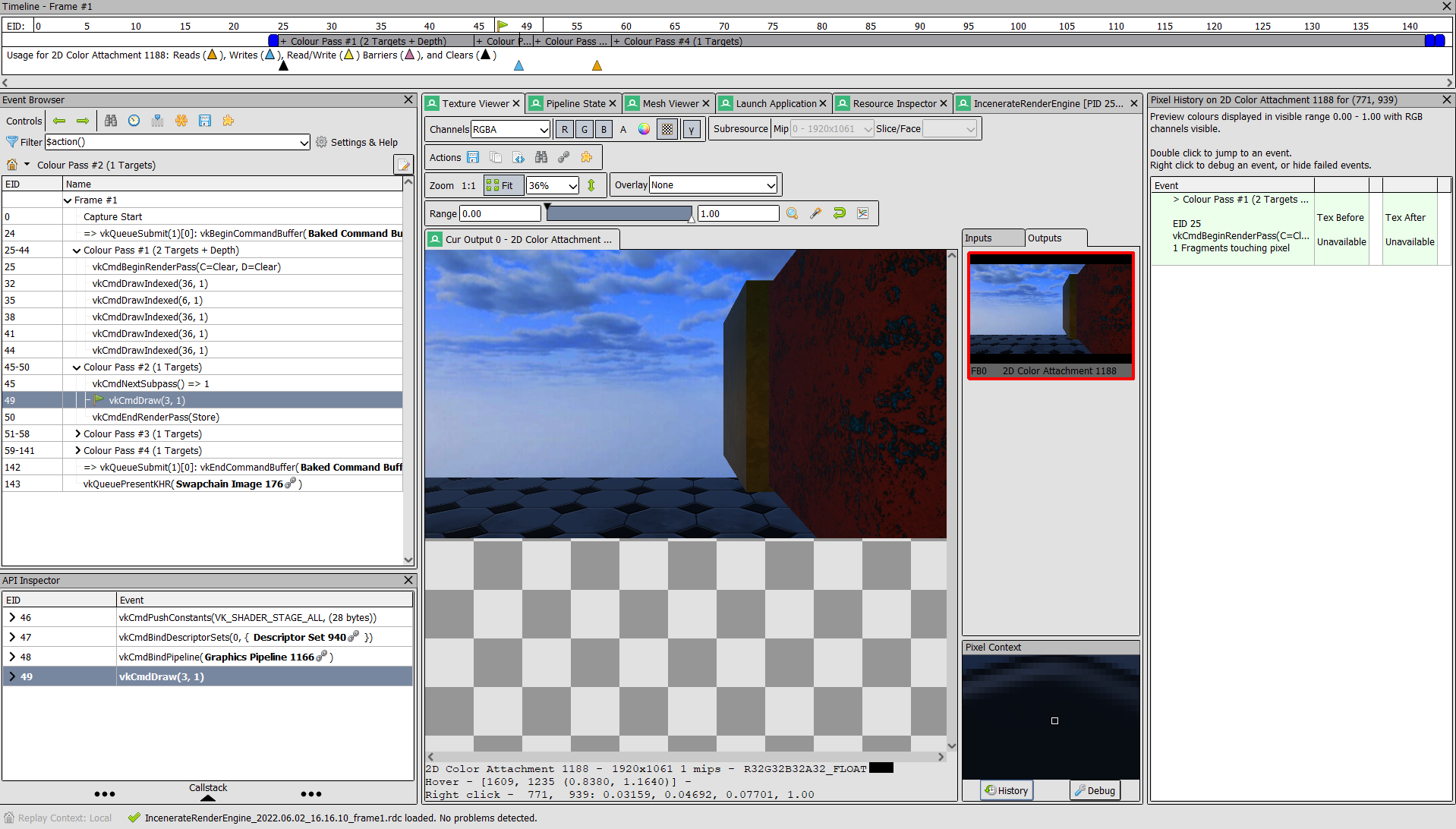The height and width of the screenshot is (829, 1456).
Task: Expand Colour Pass #3 (1 Targets)
Action: (77, 434)
